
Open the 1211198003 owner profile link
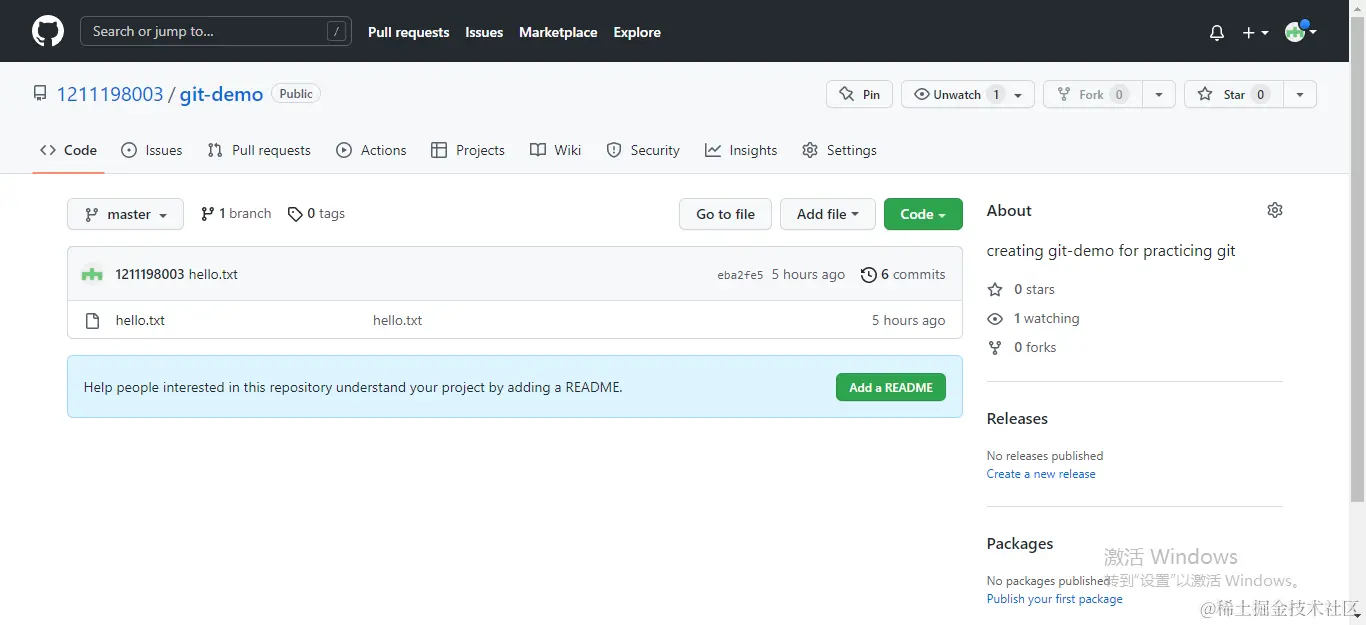point(110,94)
